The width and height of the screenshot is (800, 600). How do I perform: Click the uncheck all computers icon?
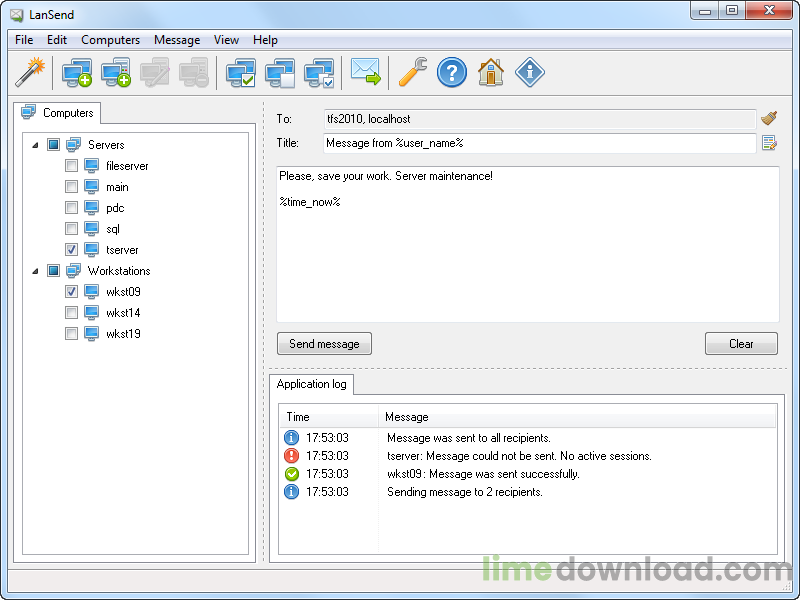point(280,72)
